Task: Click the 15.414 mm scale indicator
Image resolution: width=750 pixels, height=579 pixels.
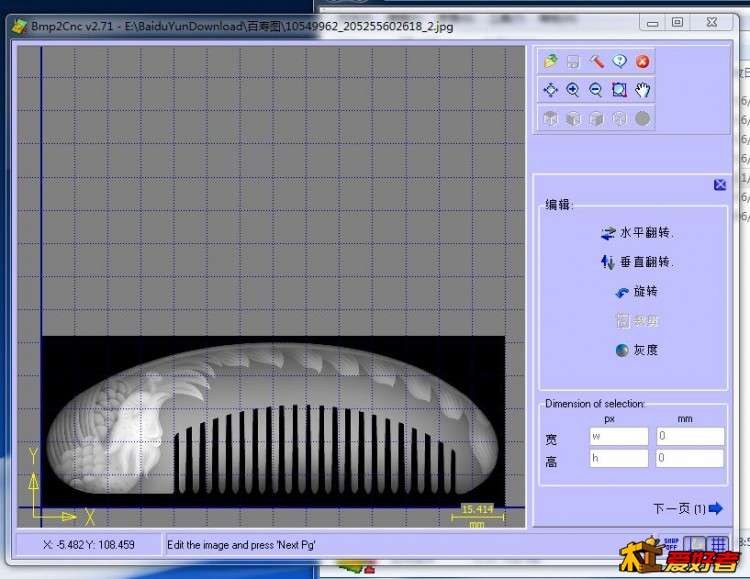Action: pyautogui.click(x=477, y=515)
